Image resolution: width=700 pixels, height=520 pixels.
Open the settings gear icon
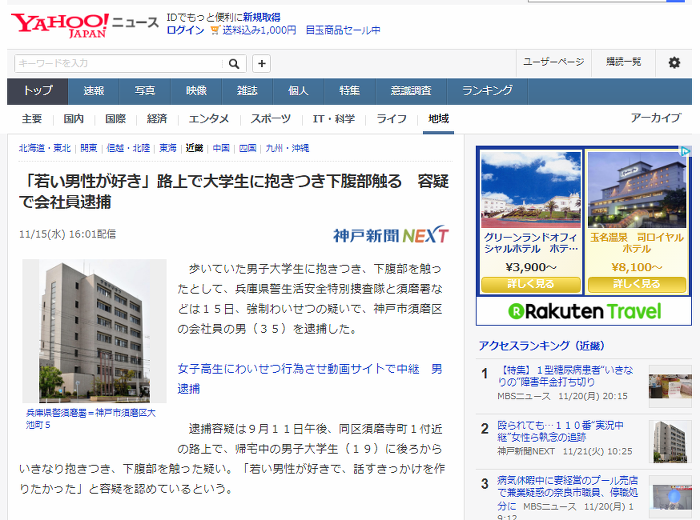coord(674,62)
